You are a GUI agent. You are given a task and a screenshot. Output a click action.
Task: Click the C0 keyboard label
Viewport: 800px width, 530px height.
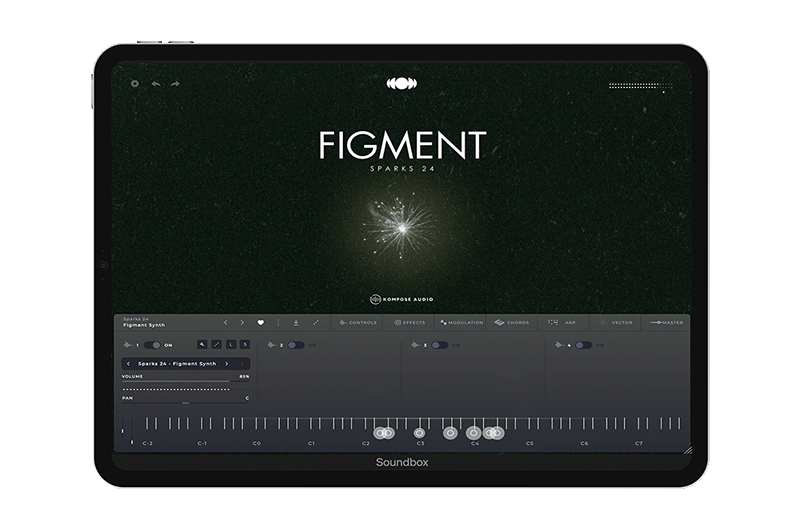(x=257, y=443)
